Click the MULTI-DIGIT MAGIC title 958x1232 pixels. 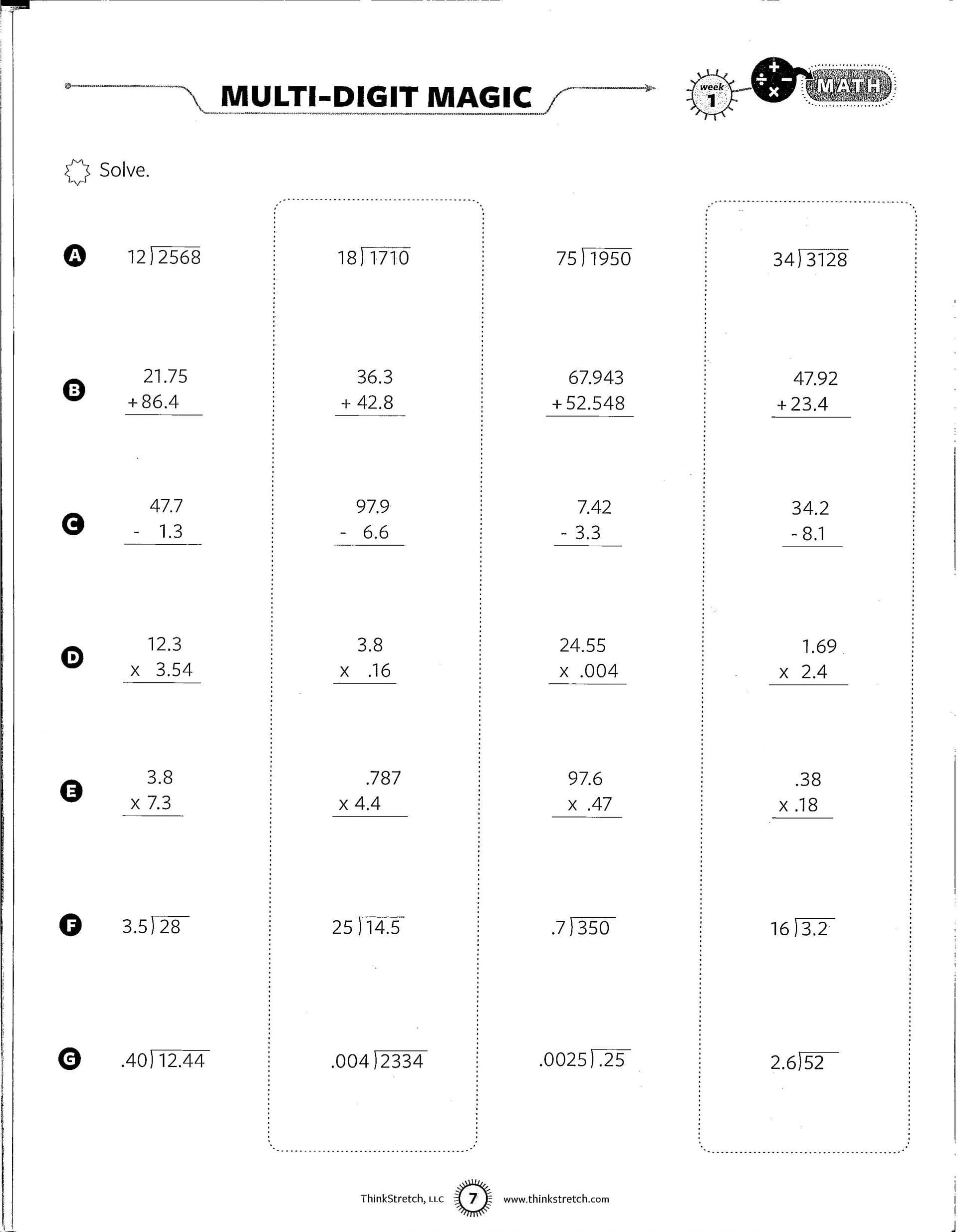click(376, 96)
